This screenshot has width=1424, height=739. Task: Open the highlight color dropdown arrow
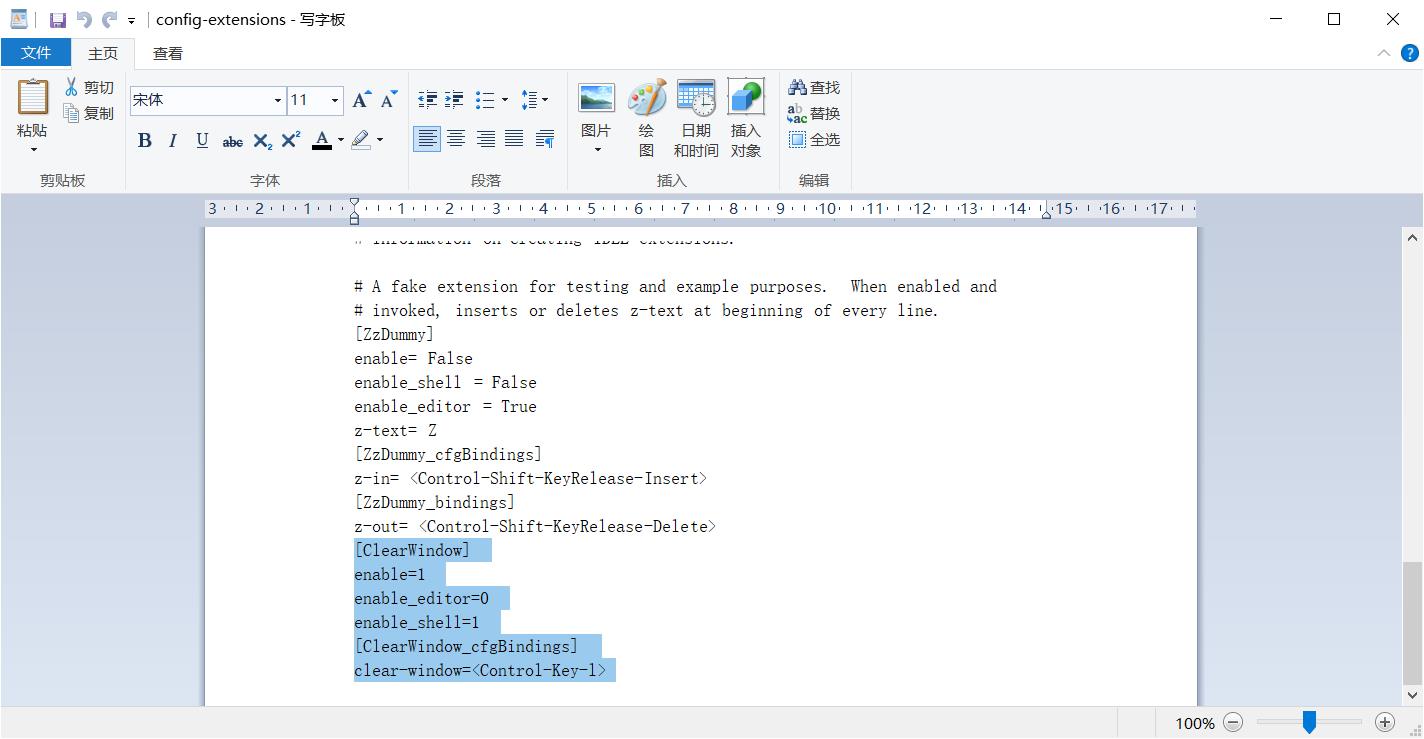coord(380,140)
